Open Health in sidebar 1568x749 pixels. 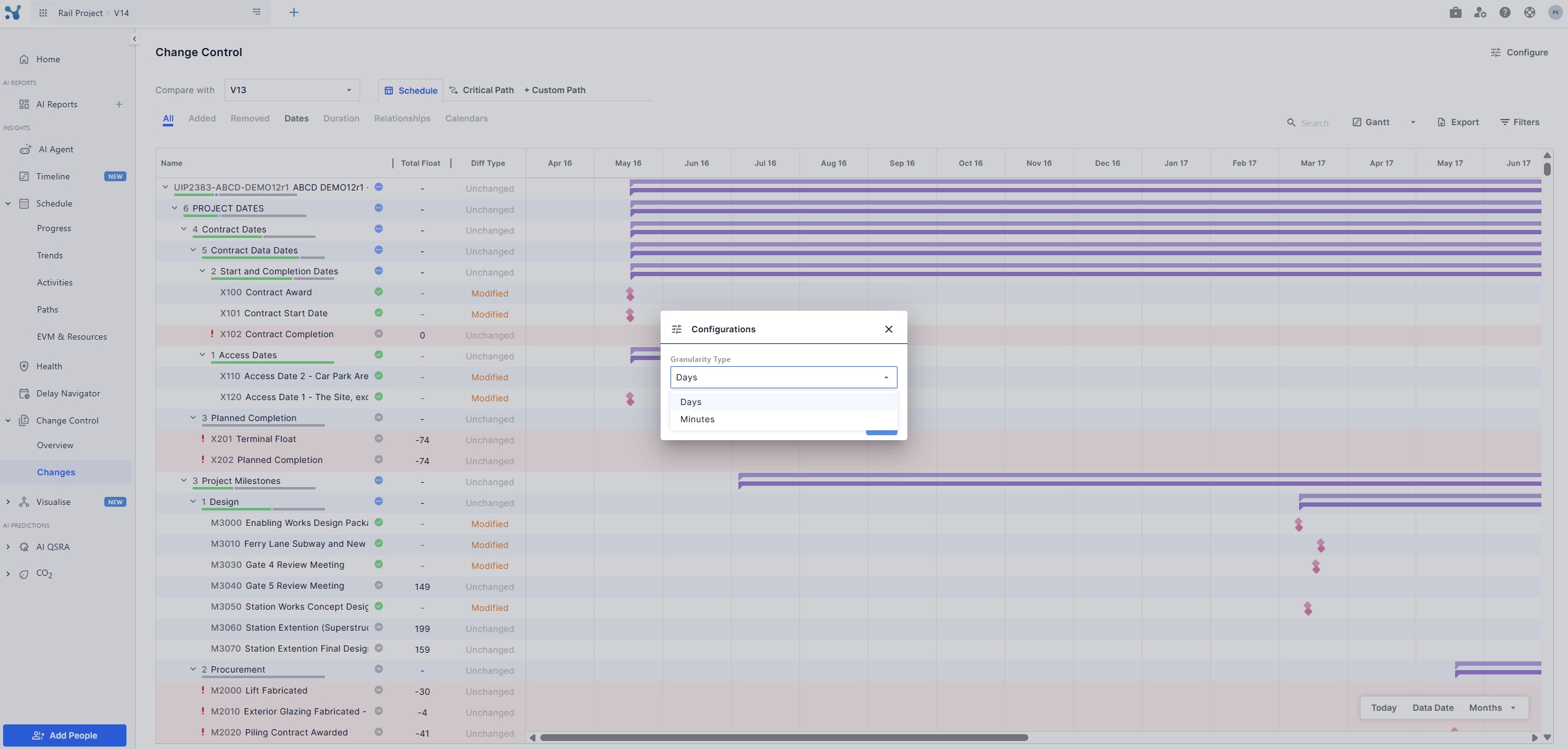pos(49,366)
